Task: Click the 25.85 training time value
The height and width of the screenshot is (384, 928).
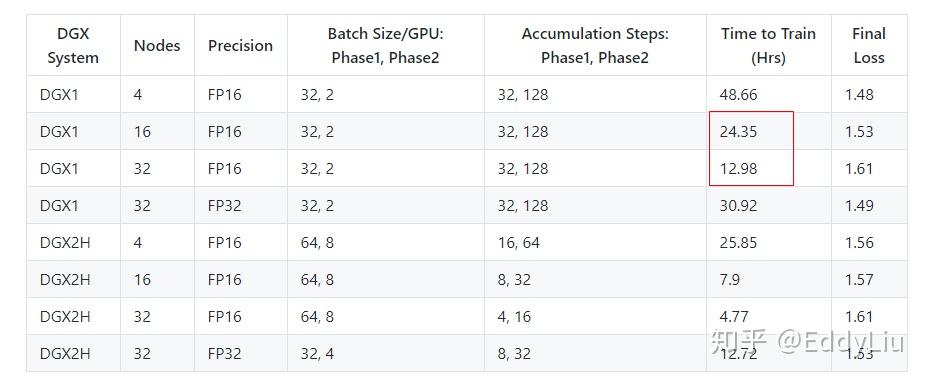Action: 739,243
